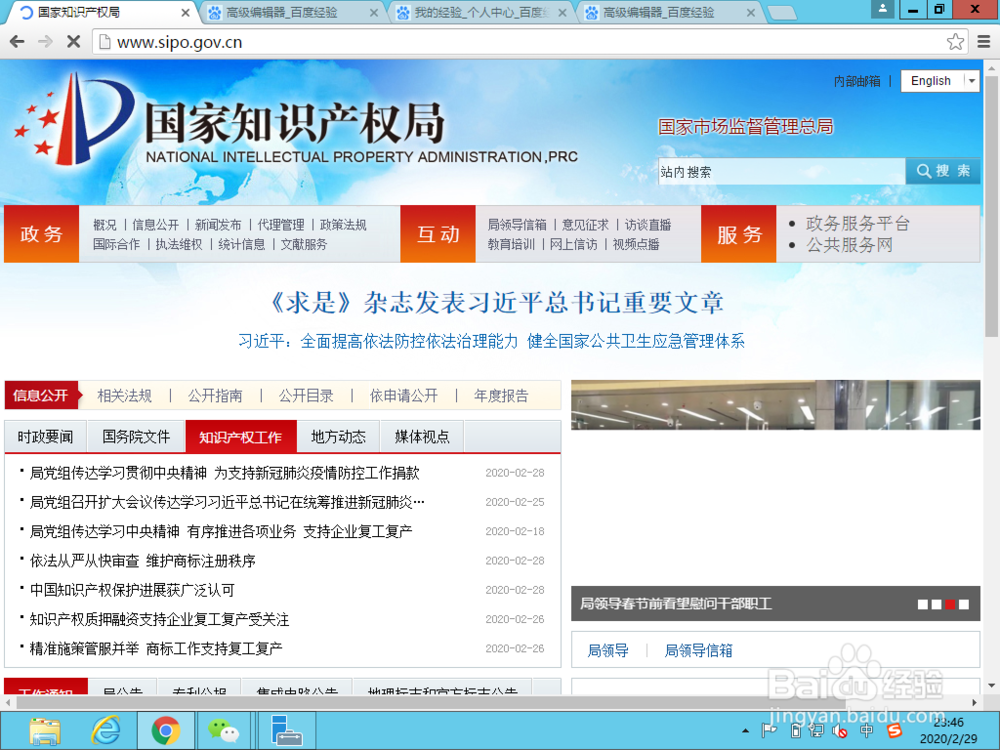Open File Explorer from the taskbar

click(x=45, y=730)
